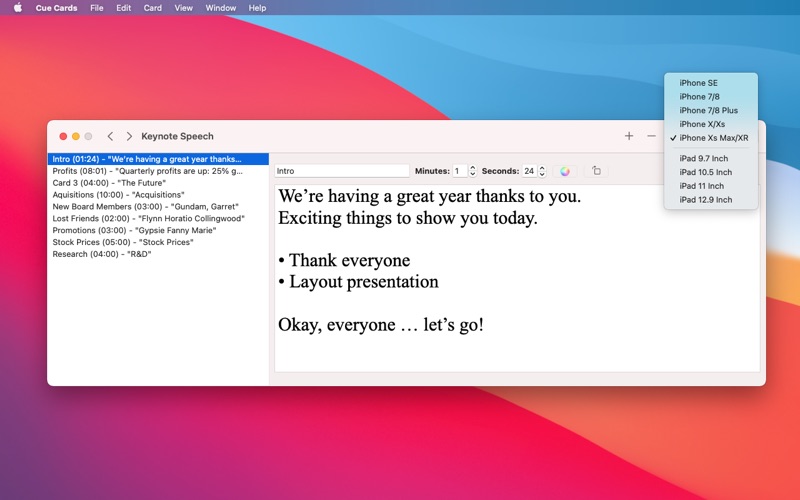Select the Promotions (03:00) card row
This screenshot has height=500, width=800.
pos(158,230)
